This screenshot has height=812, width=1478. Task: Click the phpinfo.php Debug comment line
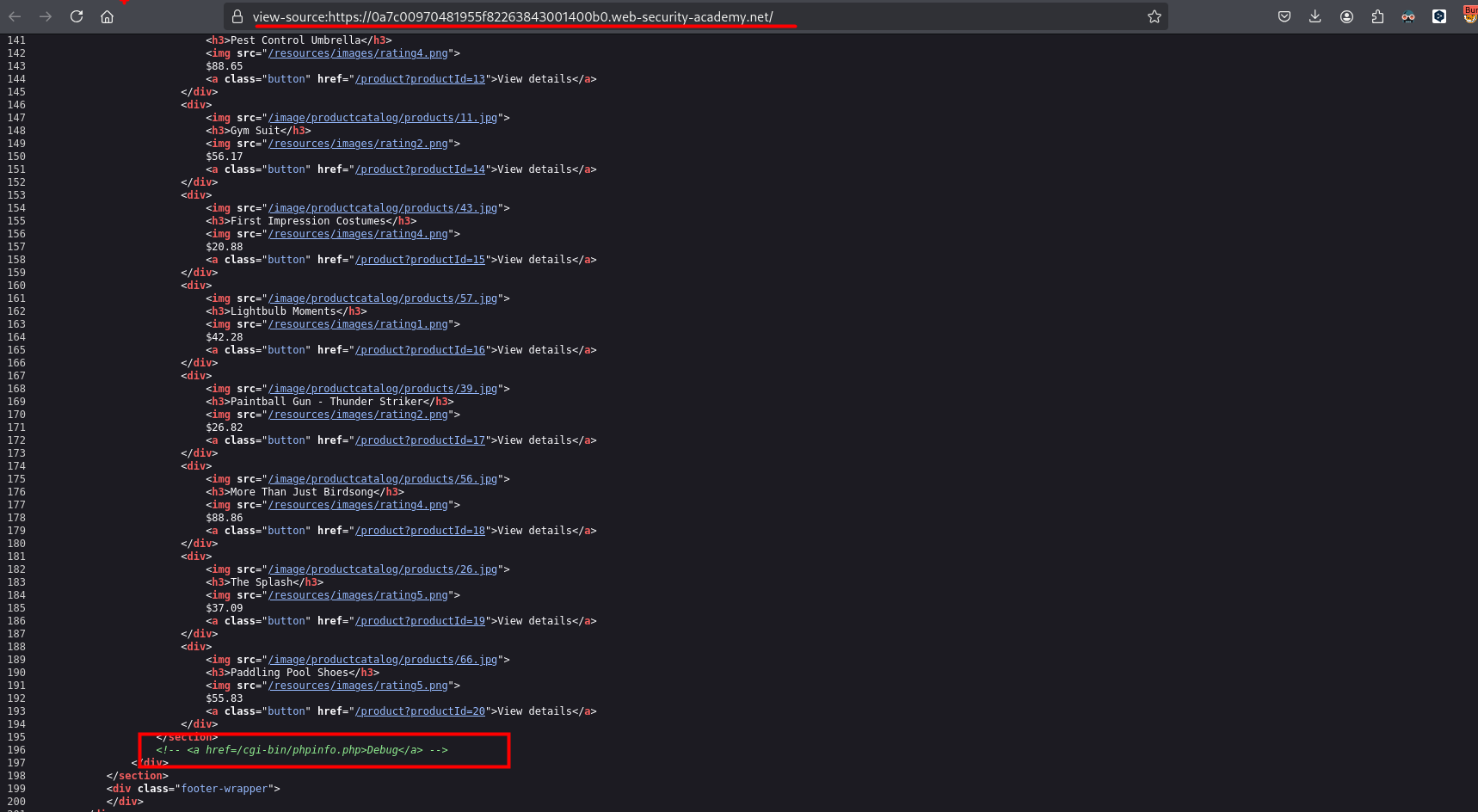tap(302, 750)
